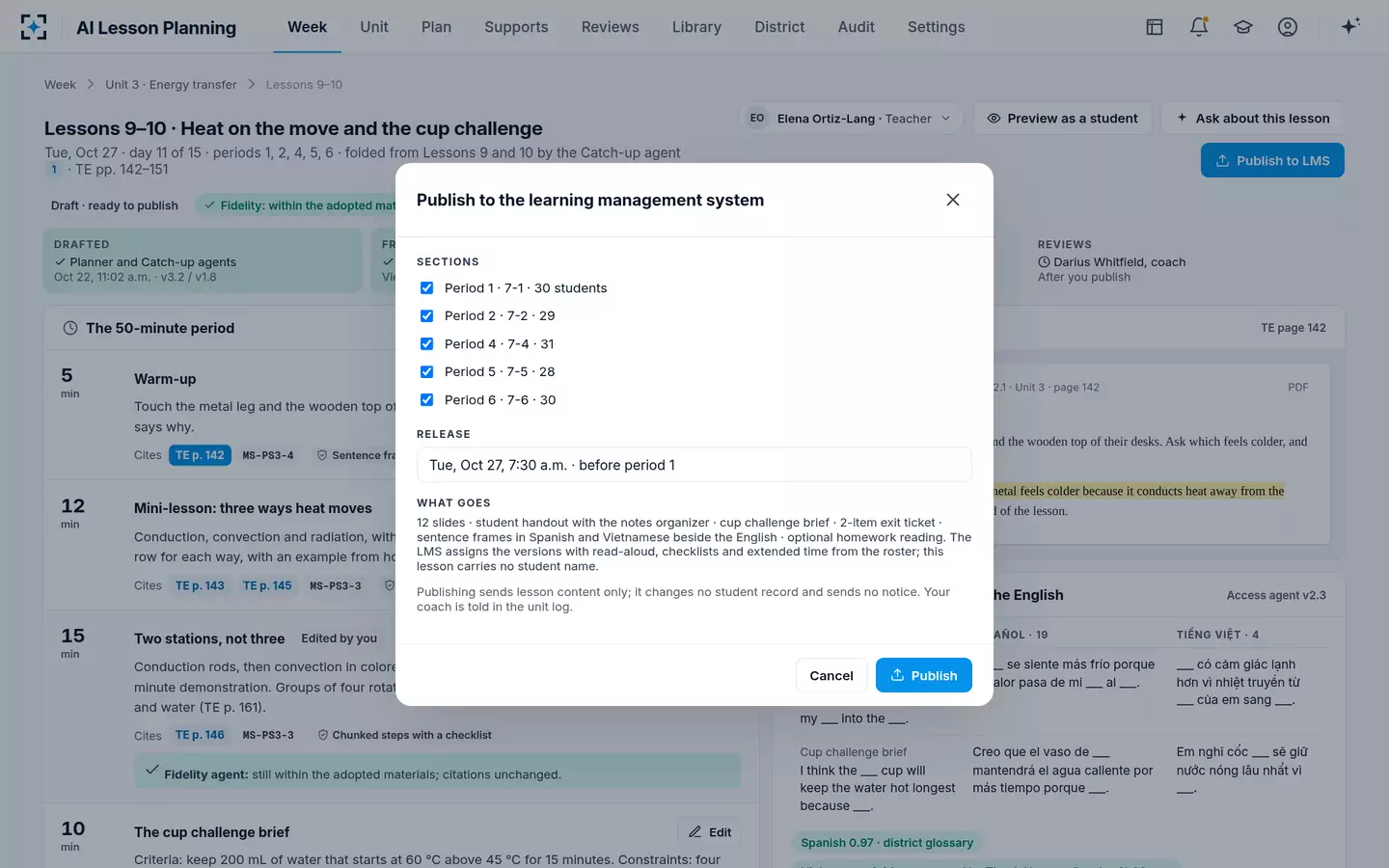1389x868 pixels.
Task: Click the AI Lesson Planning logo icon
Action: (34, 27)
